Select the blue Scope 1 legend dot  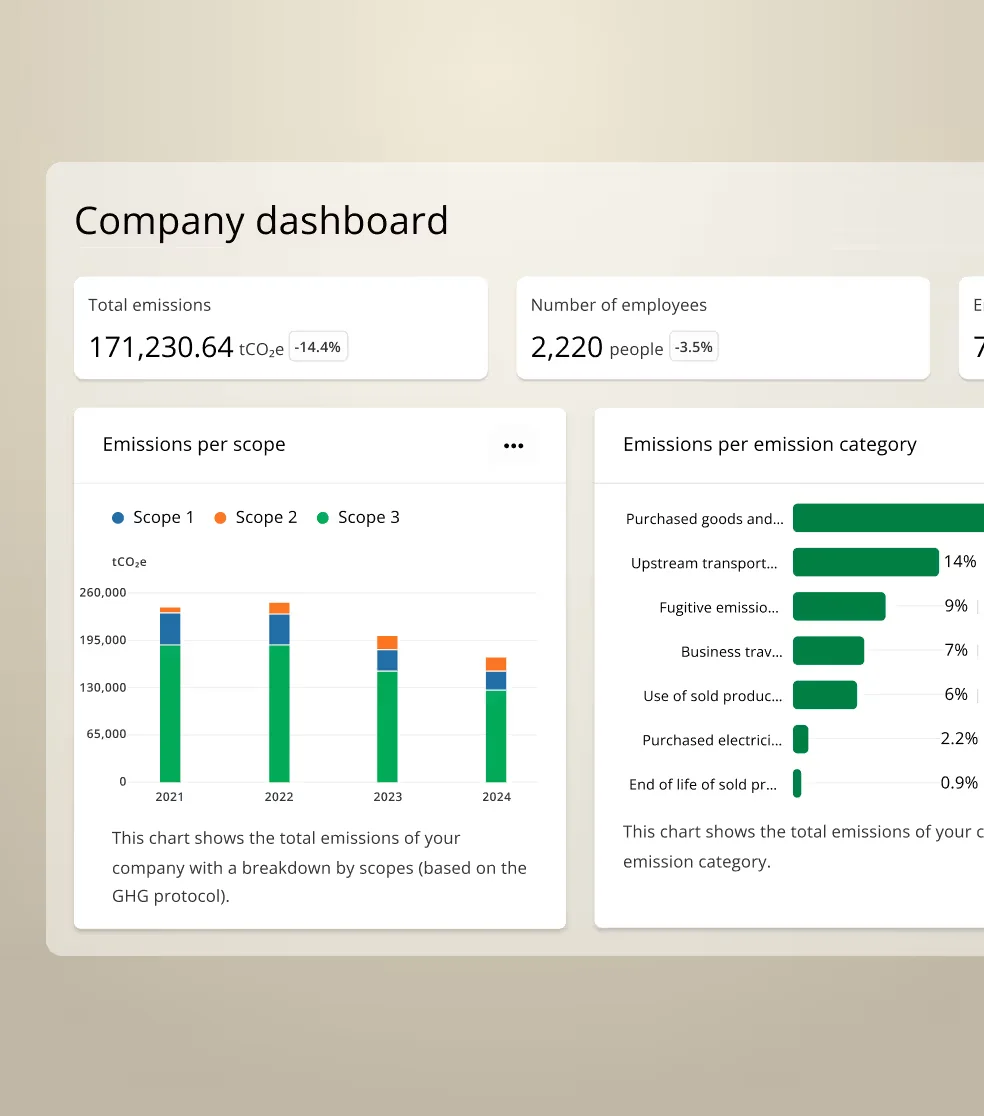pyautogui.click(x=119, y=517)
